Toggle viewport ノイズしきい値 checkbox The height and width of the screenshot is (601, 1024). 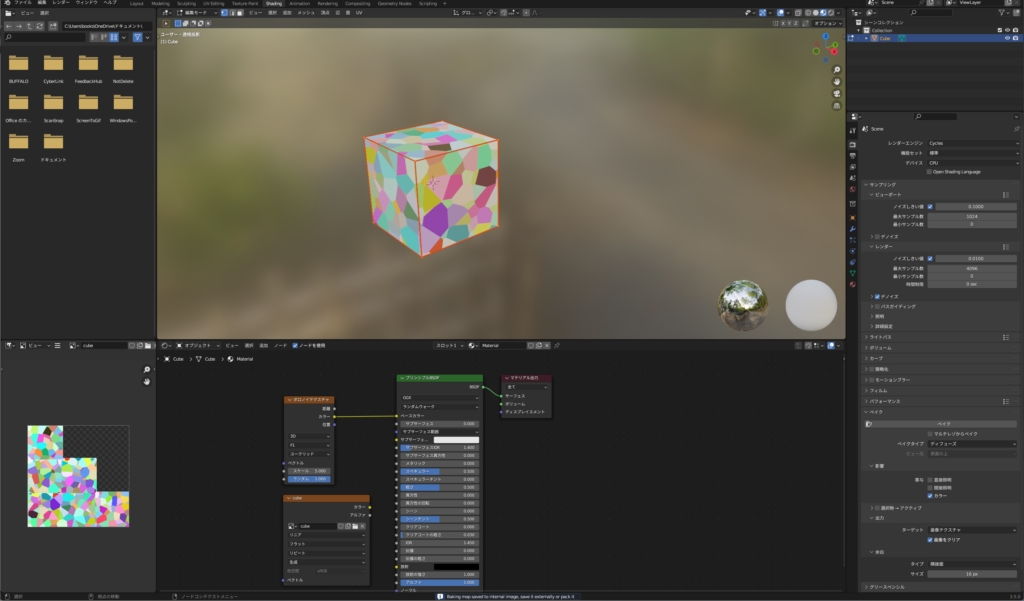click(x=930, y=206)
